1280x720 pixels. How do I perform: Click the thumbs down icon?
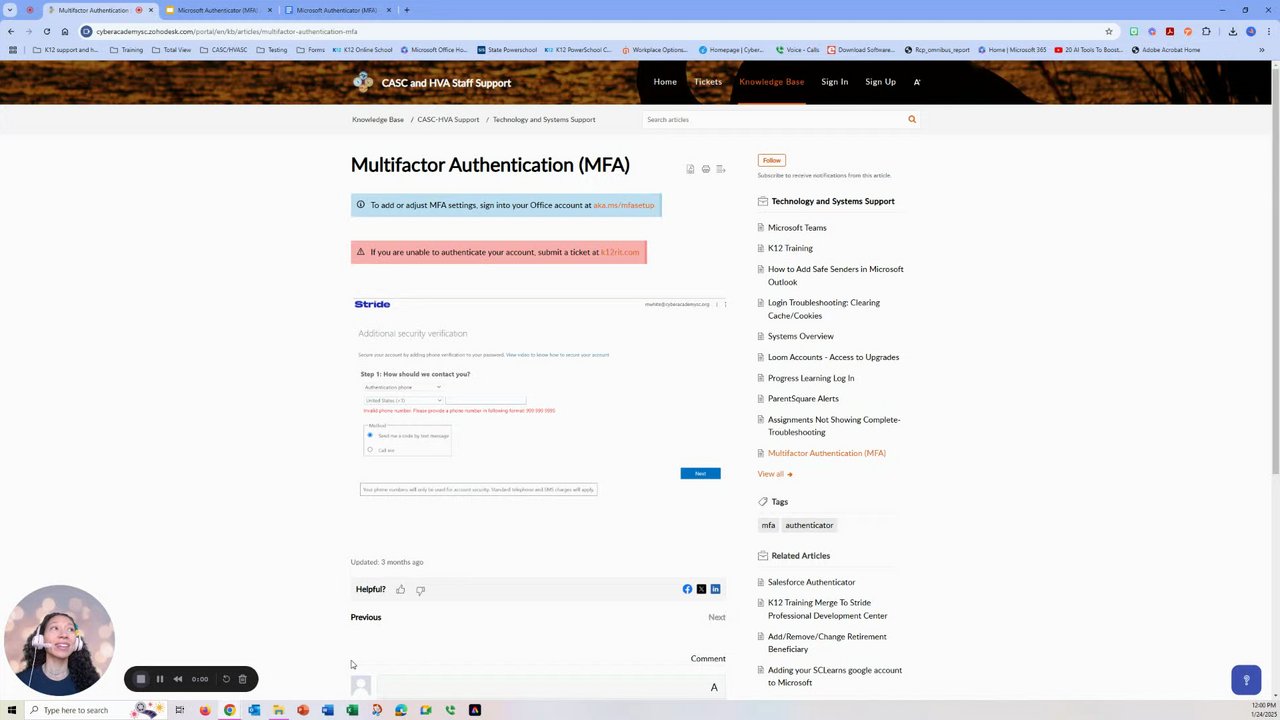tap(420, 590)
